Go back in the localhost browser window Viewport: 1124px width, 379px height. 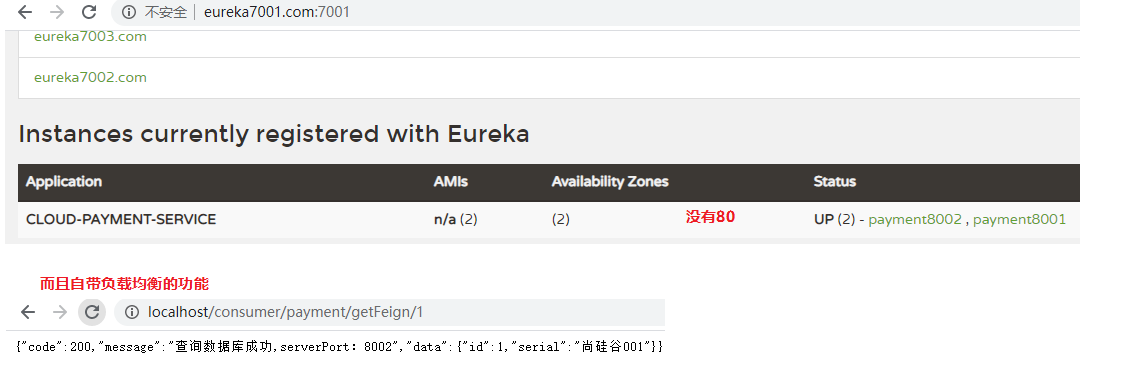(28, 312)
